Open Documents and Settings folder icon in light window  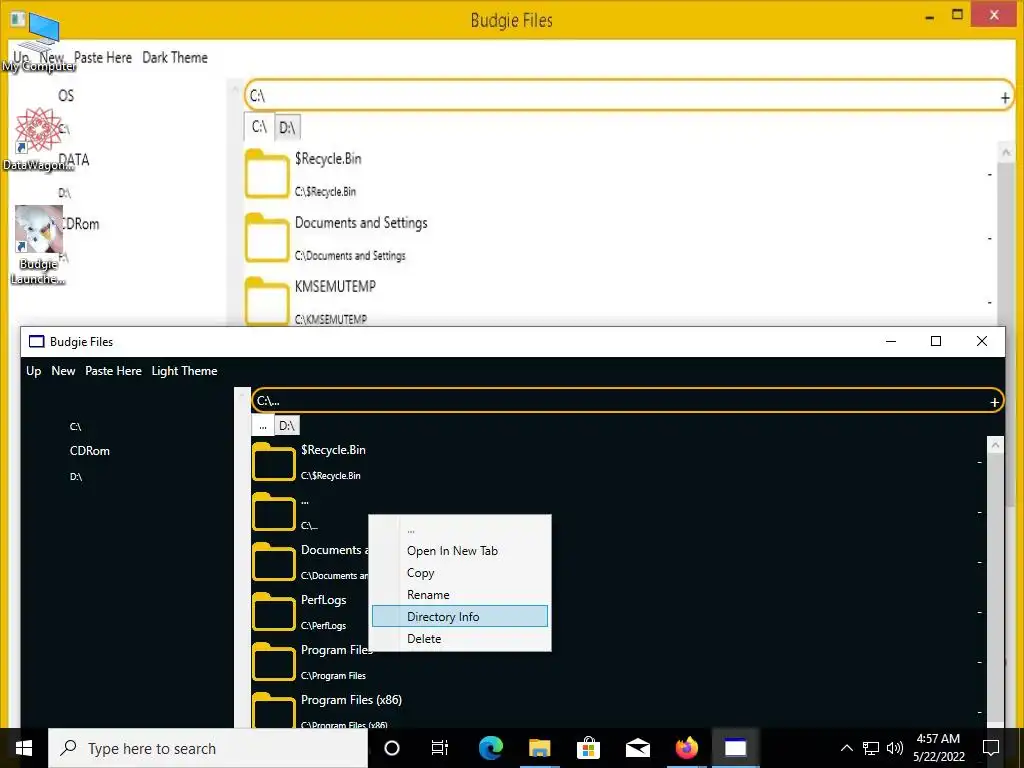[267, 238]
